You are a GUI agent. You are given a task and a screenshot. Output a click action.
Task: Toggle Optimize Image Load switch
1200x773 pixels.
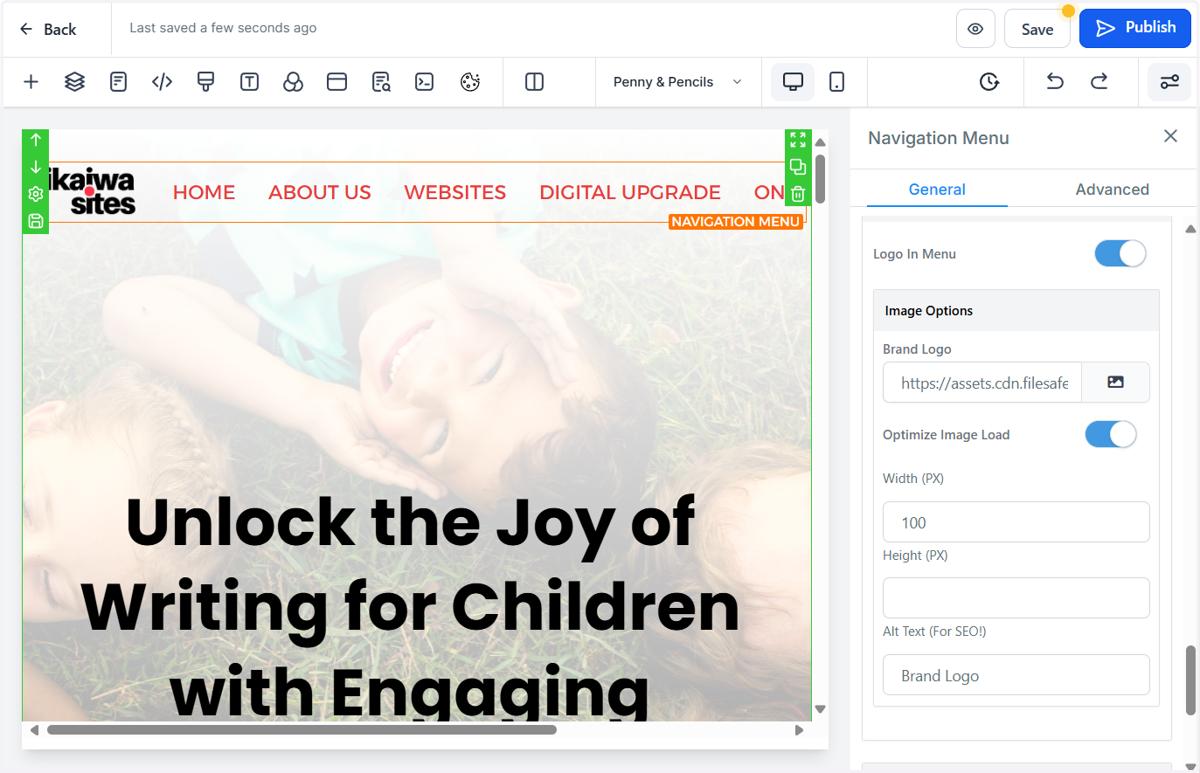[1111, 434]
